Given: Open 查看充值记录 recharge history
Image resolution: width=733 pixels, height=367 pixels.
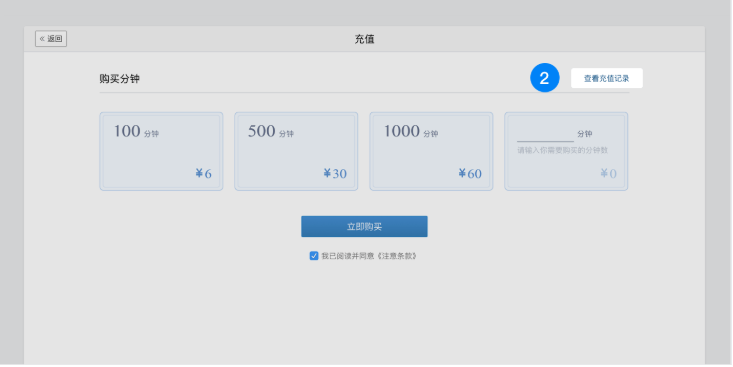Looking at the screenshot, I should point(606,78).
